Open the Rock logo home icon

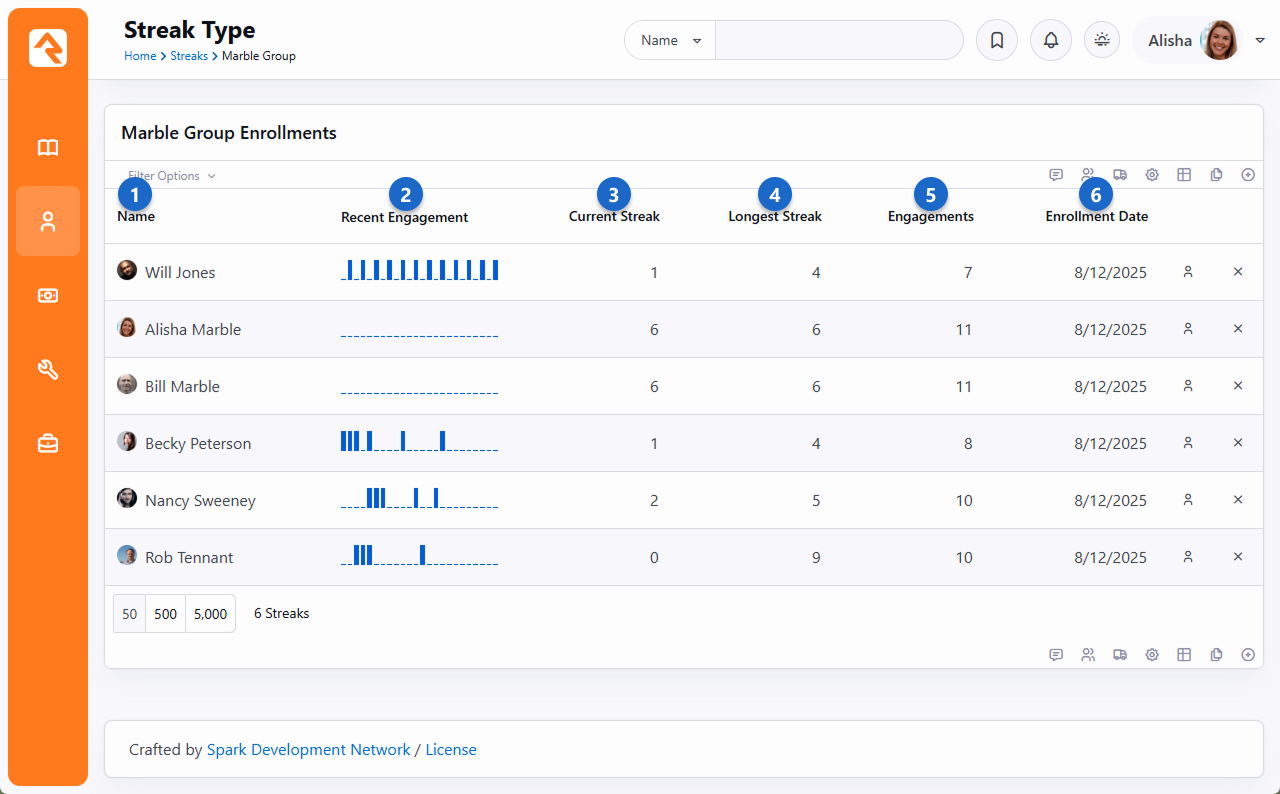pos(48,48)
